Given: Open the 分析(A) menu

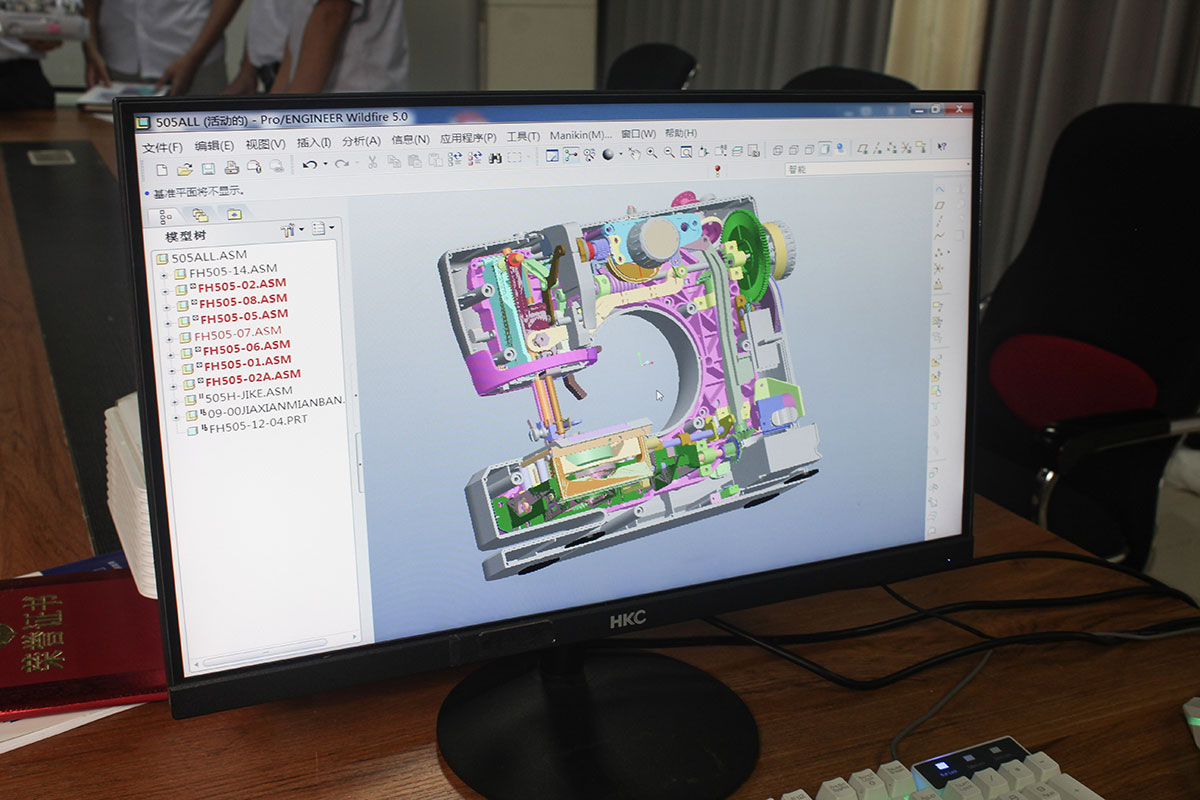Looking at the screenshot, I should tap(361, 142).
